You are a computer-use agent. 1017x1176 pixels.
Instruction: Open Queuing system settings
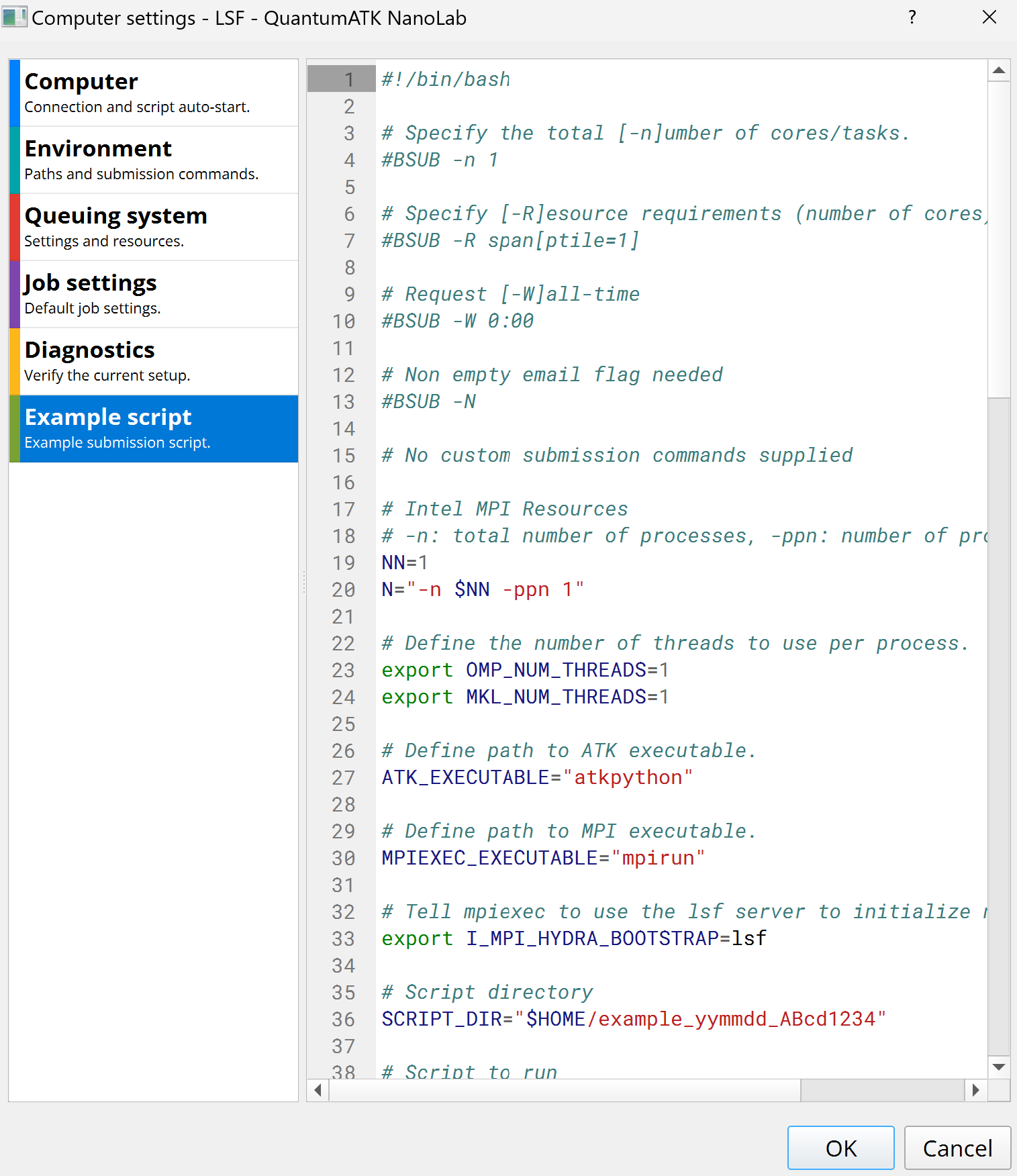click(x=154, y=227)
